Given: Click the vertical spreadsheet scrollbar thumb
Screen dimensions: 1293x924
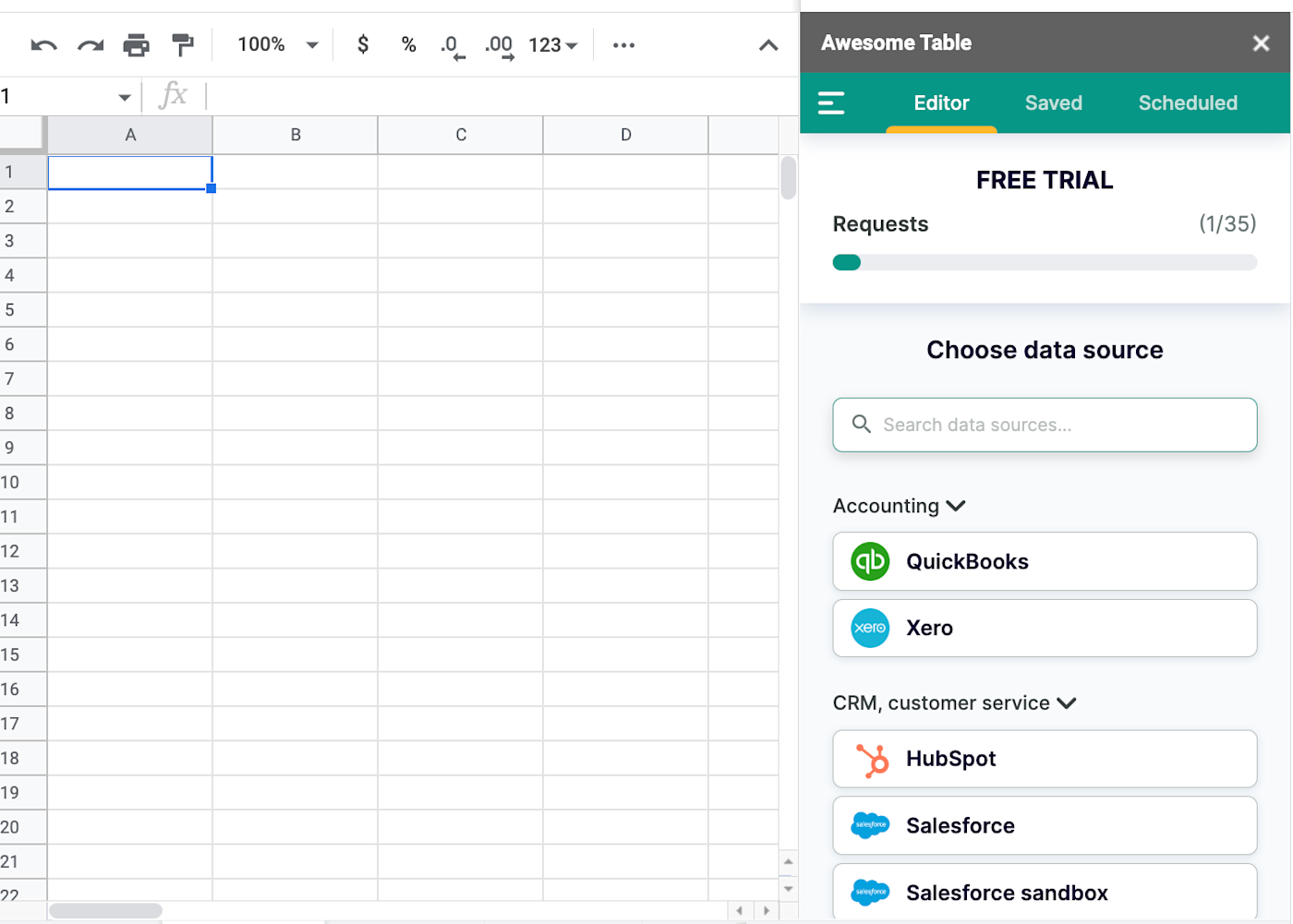Looking at the screenshot, I should pyautogui.click(x=788, y=177).
